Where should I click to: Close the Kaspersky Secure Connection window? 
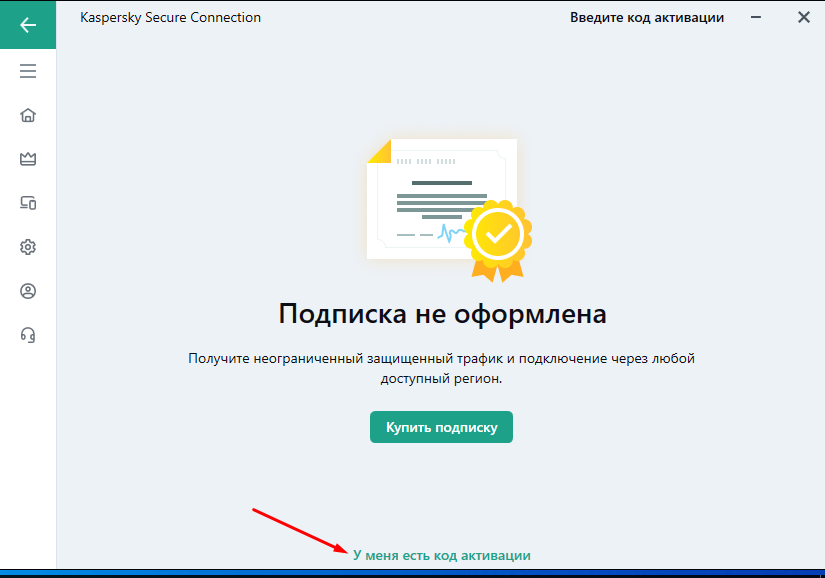[803, 17]
